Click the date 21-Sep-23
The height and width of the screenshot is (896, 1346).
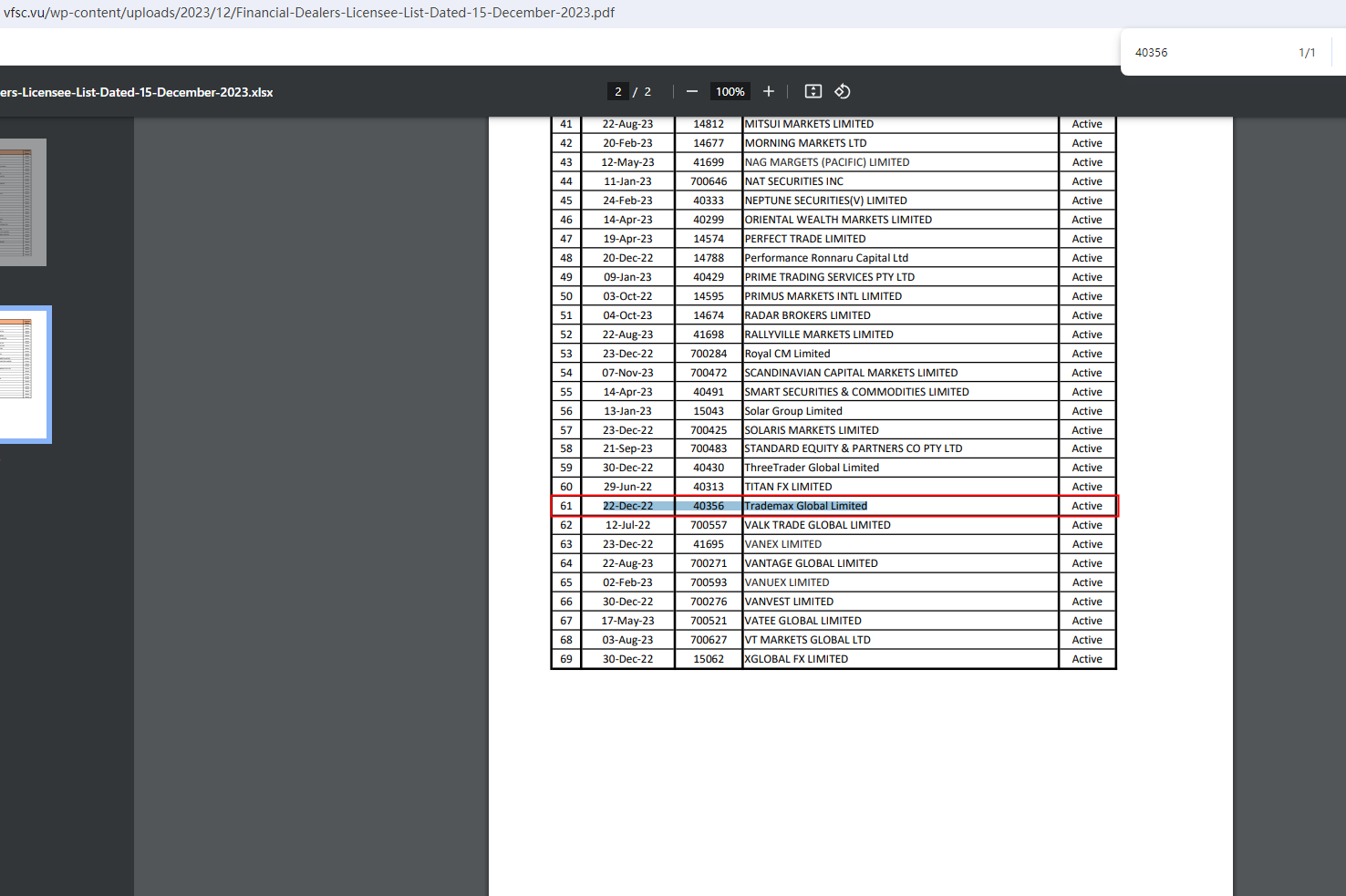tap(627, 448)
